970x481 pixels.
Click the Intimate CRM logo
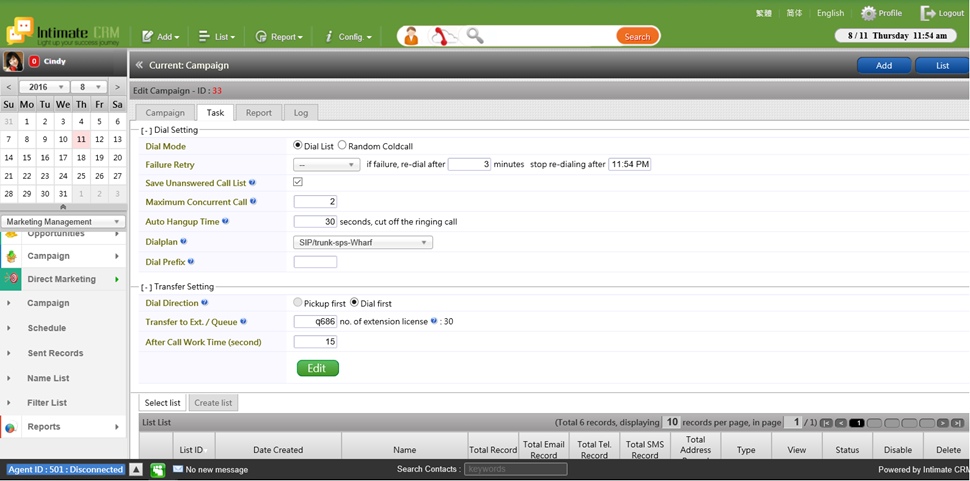62,33
